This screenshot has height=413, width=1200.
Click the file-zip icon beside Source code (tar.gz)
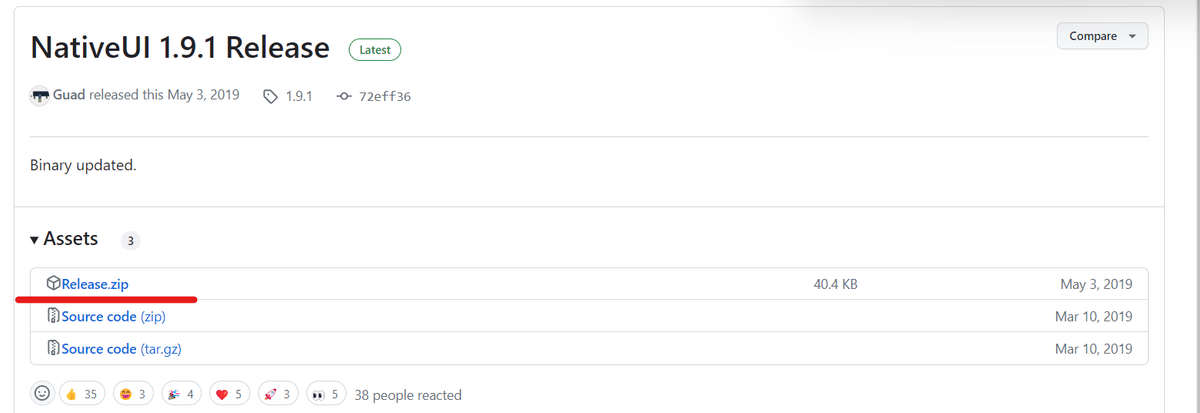coord(54,349)
